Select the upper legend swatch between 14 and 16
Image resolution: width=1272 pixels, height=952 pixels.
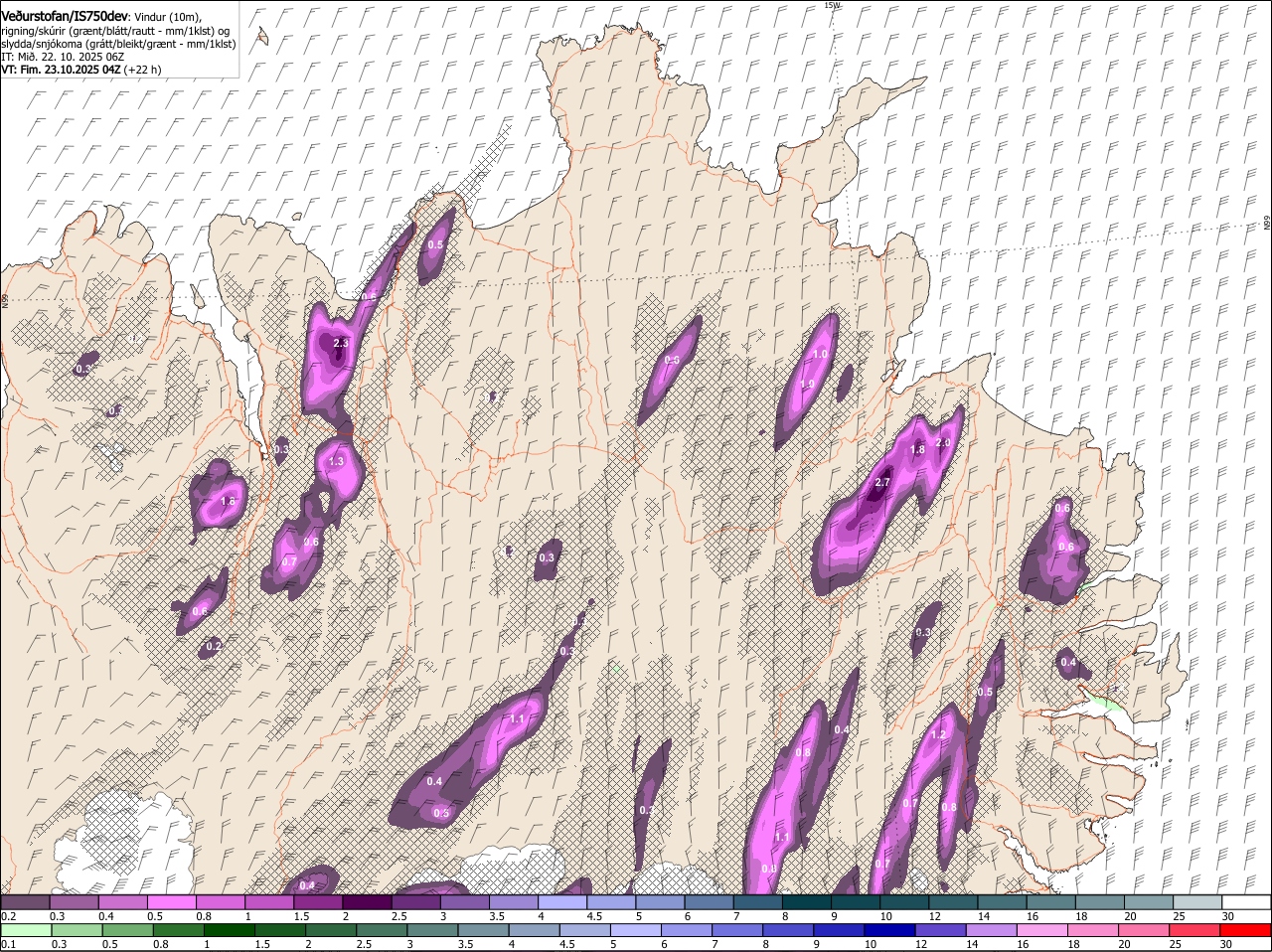[1002, 902]
